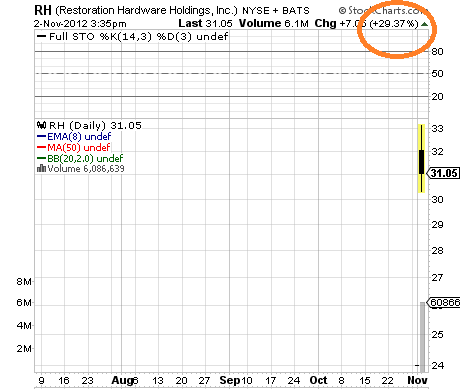
Task: Click the volume bars icon in legend
Action: (41, 168)
